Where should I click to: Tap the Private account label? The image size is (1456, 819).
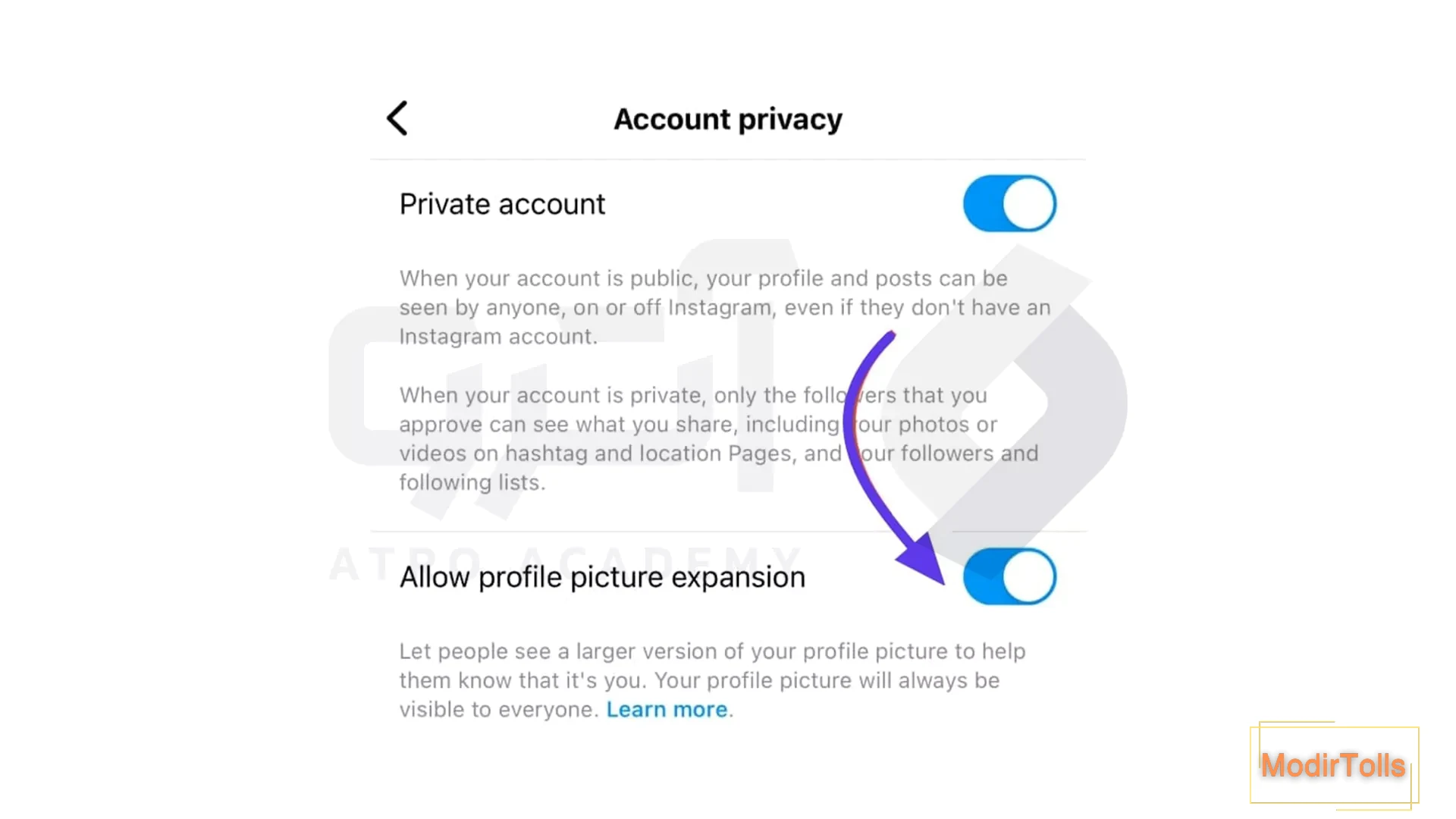pyautogui.click(x=501, y=203)
